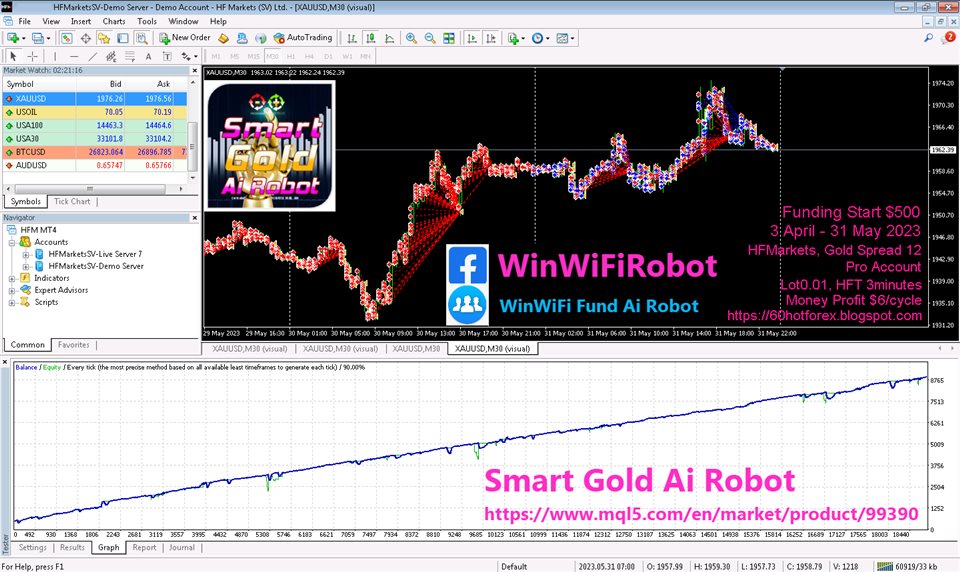Image resolution: width=960 pixels, height=572 pixels.
Task: Toggle chart Auto Scroll
Action: pos(471,38)
